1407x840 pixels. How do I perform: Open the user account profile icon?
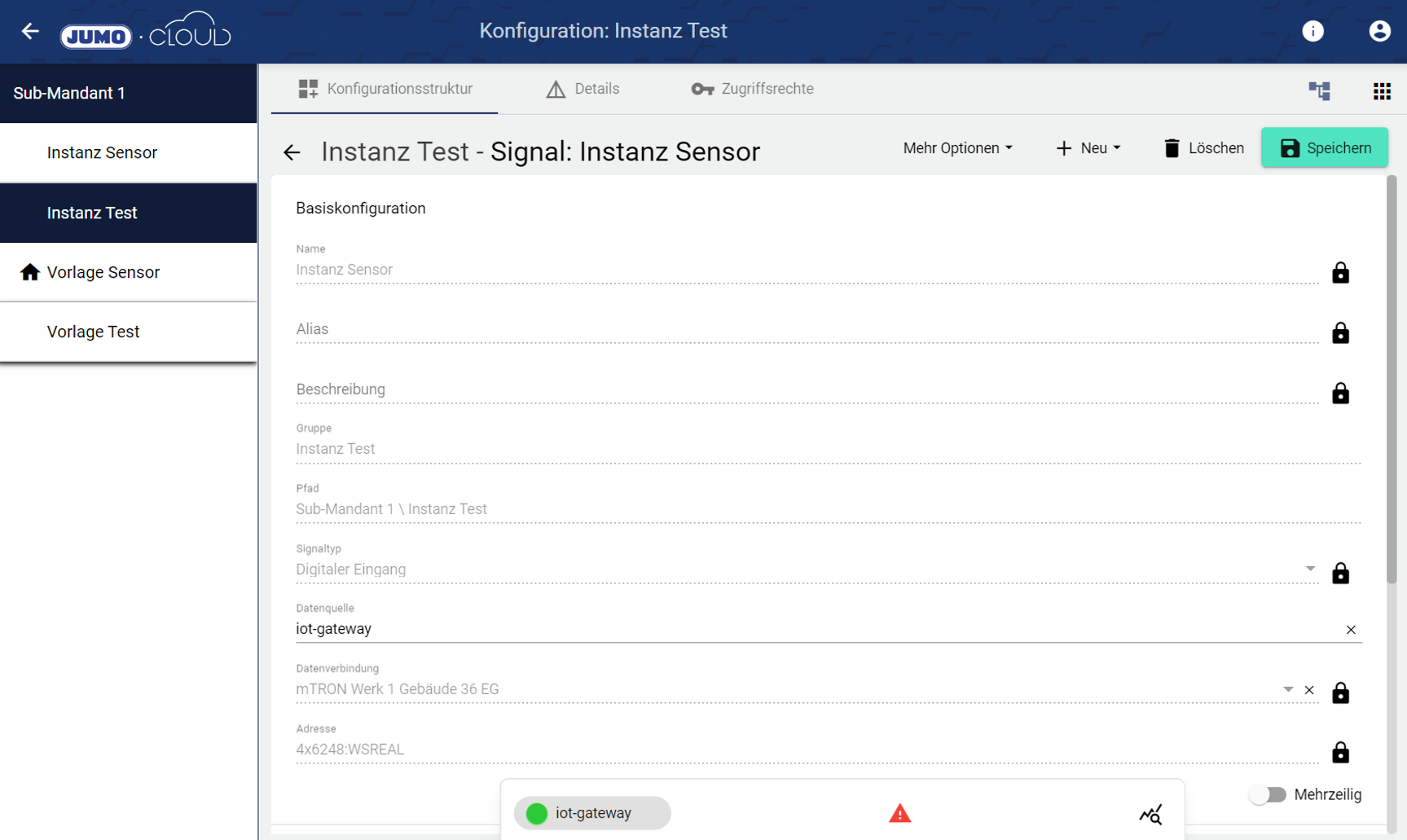[x=1378, y=31]
